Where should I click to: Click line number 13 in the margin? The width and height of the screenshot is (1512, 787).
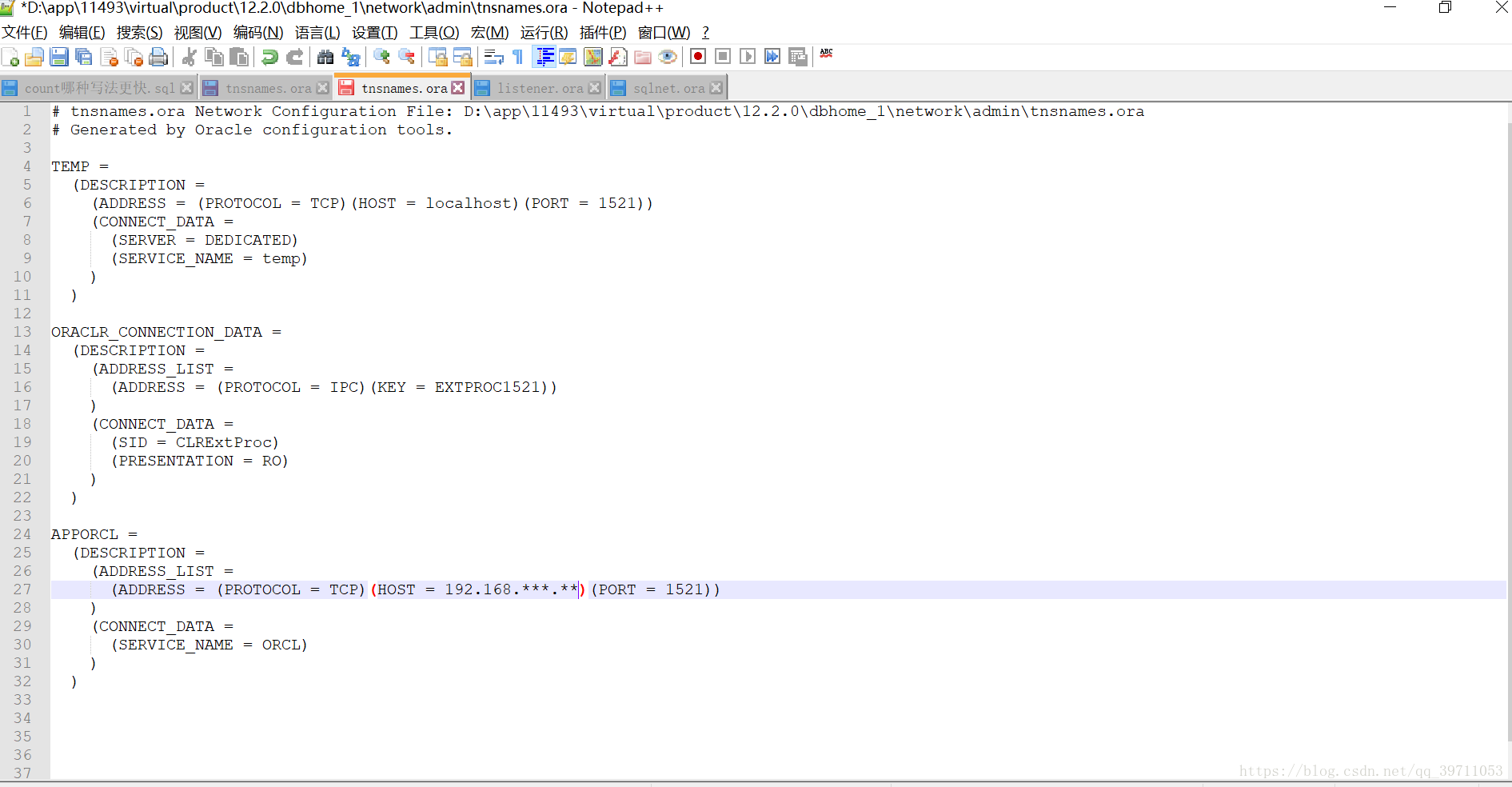(22, 332)
